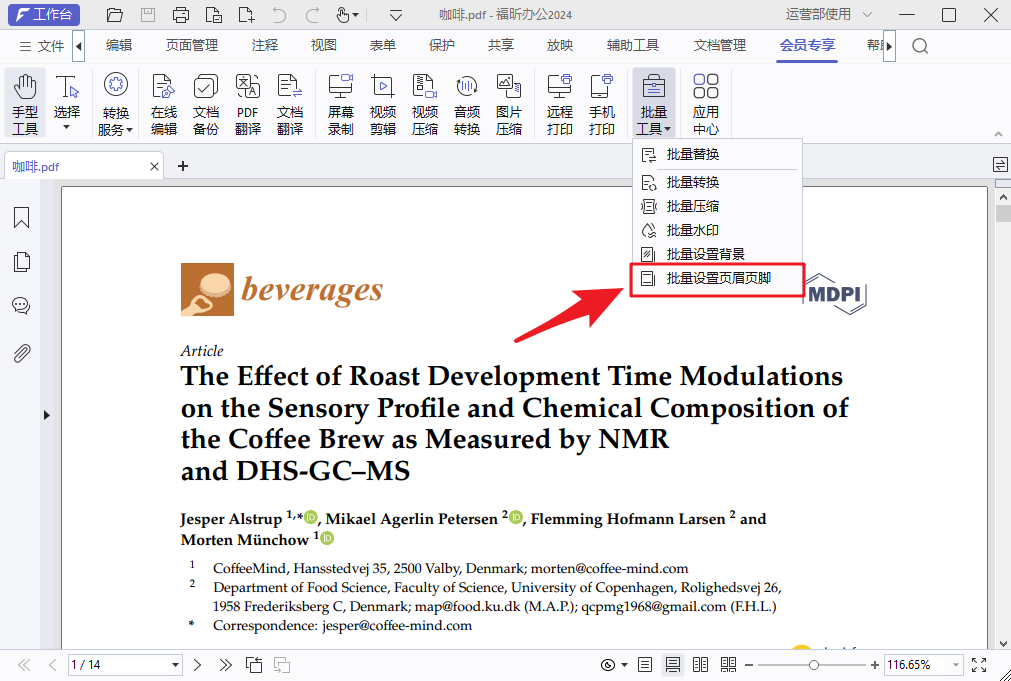This screenshot has height=681, width=1011.
Task: Expand the 转换服务 dropdown
Action: point(116,129)
